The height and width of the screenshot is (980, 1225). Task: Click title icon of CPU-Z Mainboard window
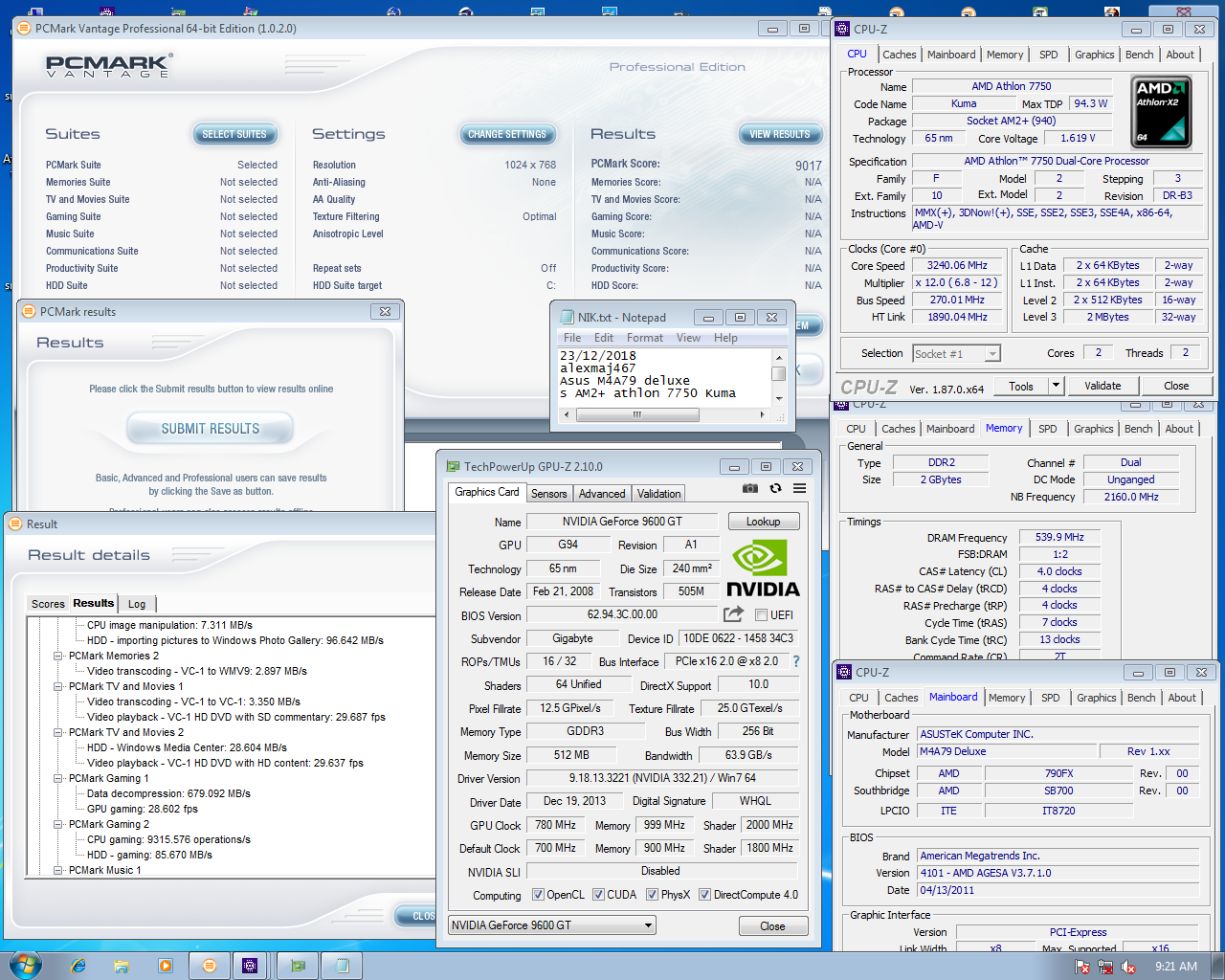(x=844, y=672)
